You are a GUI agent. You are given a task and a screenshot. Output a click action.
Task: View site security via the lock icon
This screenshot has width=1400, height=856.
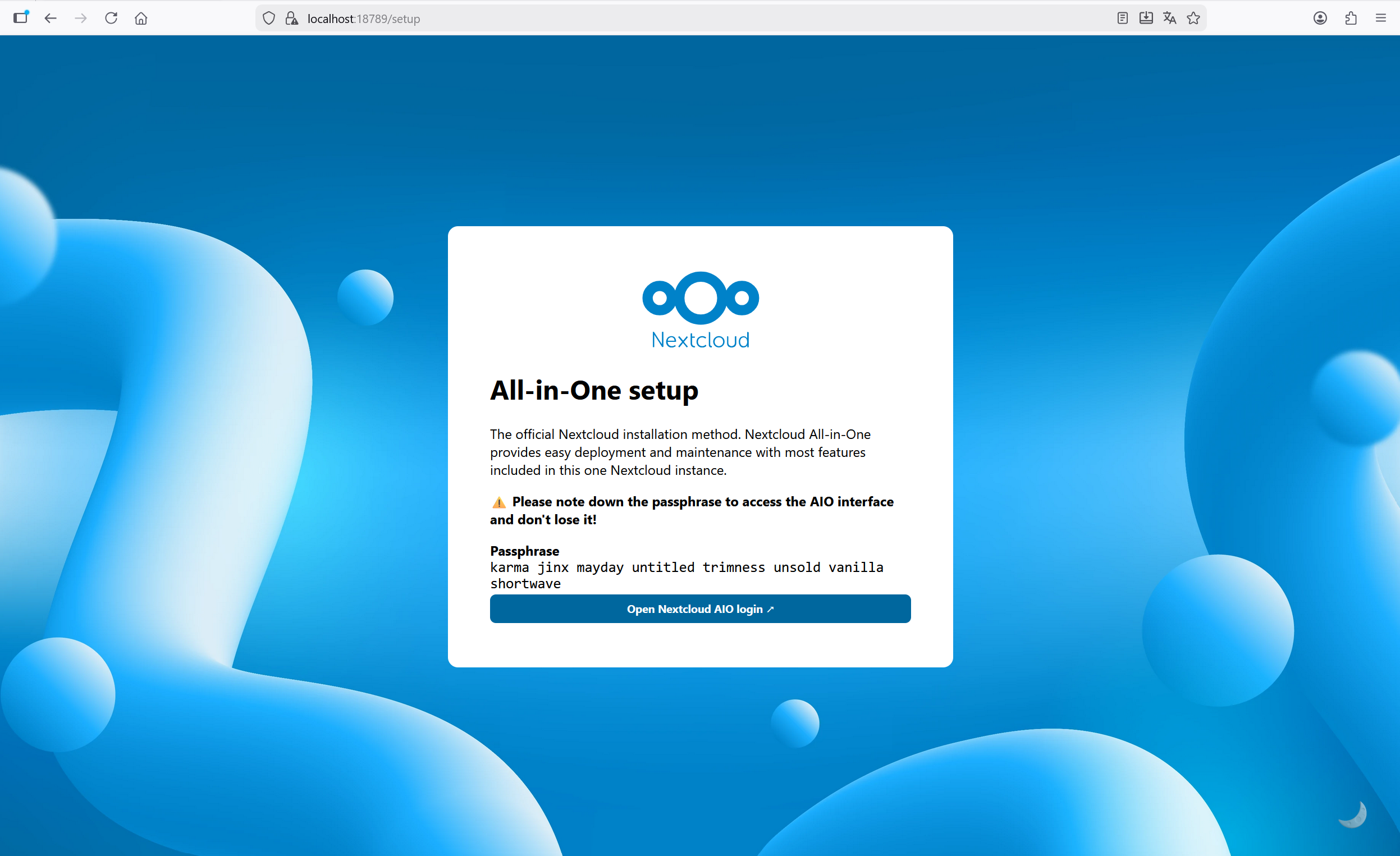[292, 17]
